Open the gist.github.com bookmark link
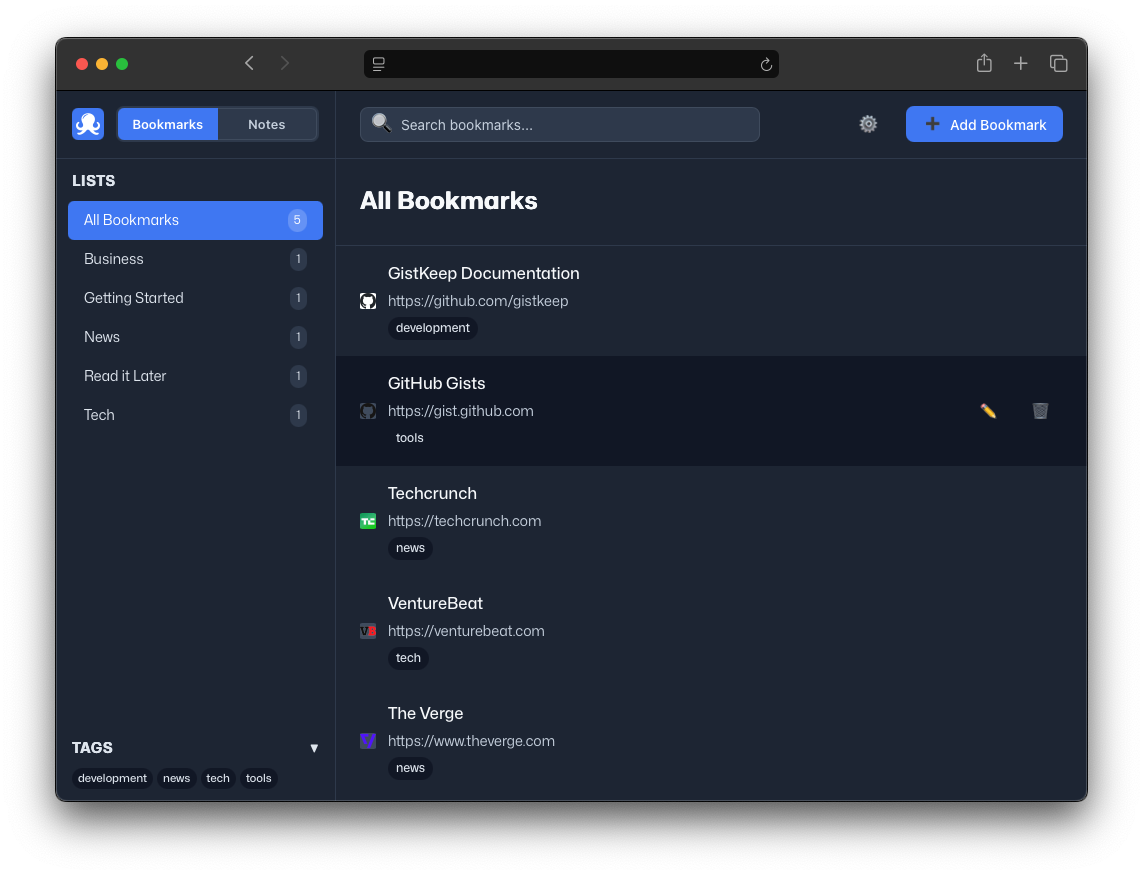This screenshot has width=1143, height=875. (x=461, y=411)
